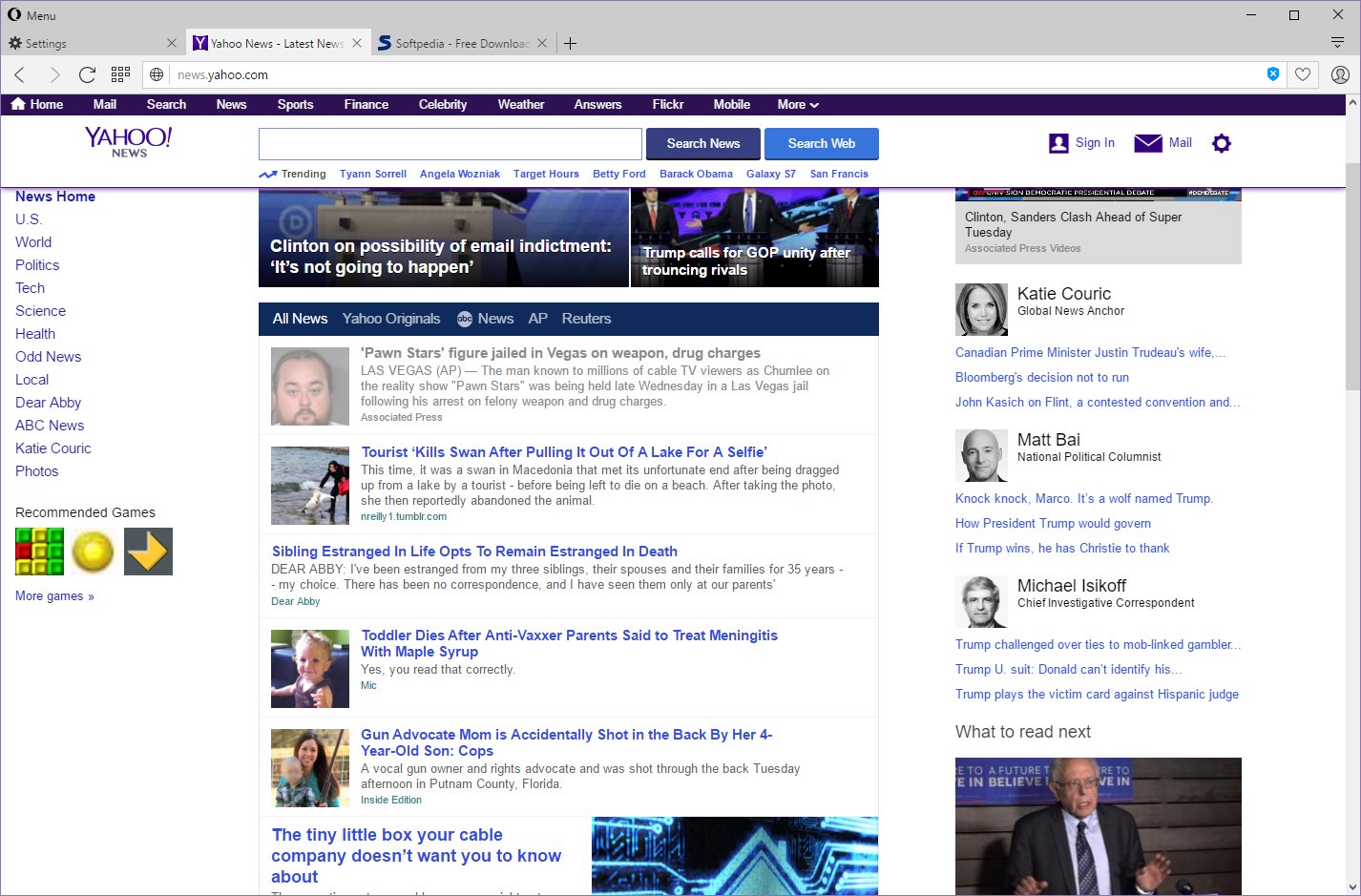Open Bloomberg's decision not to run link

click(1042, 378)
